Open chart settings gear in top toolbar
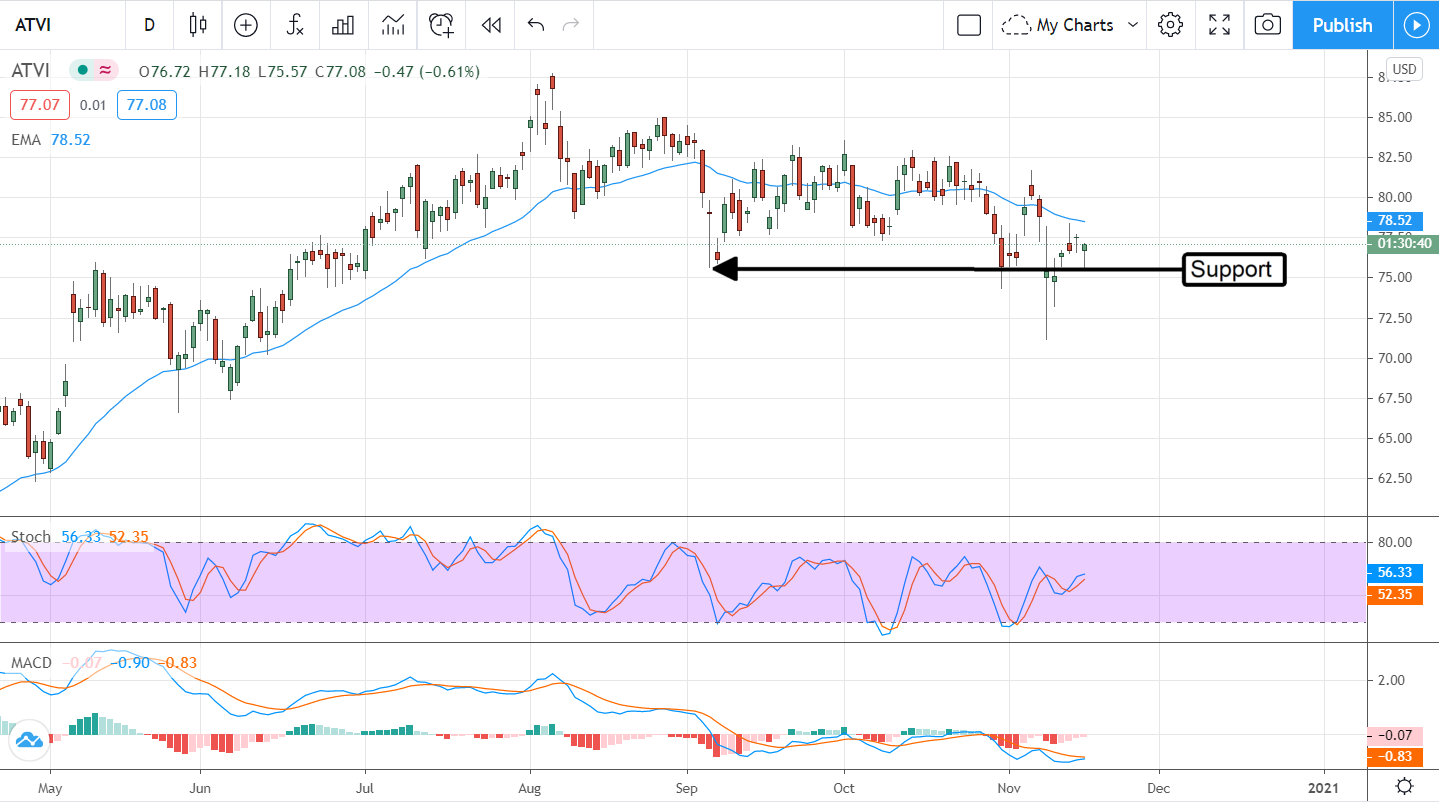Image resolution: width=1439 pixels, height=804 pixels. tap(1170, 25)
